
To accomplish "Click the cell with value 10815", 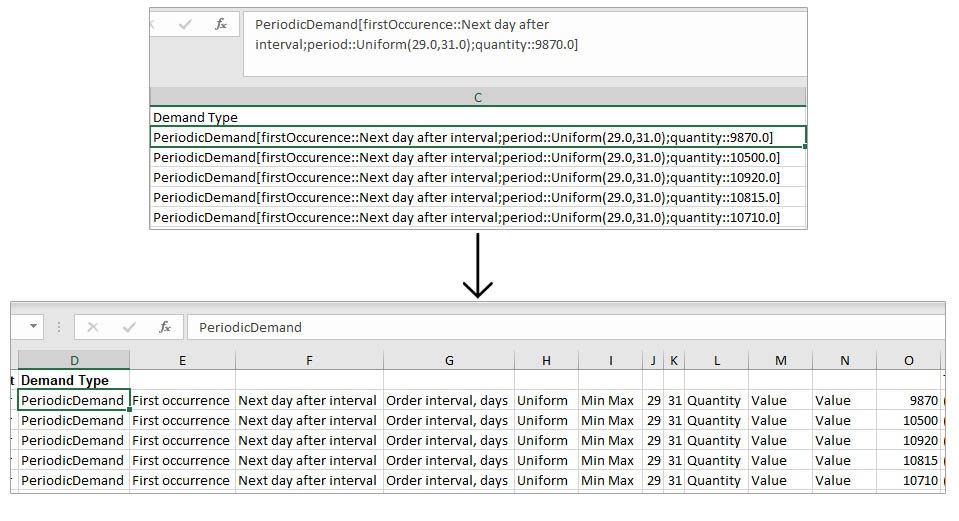I will point(909,460).
